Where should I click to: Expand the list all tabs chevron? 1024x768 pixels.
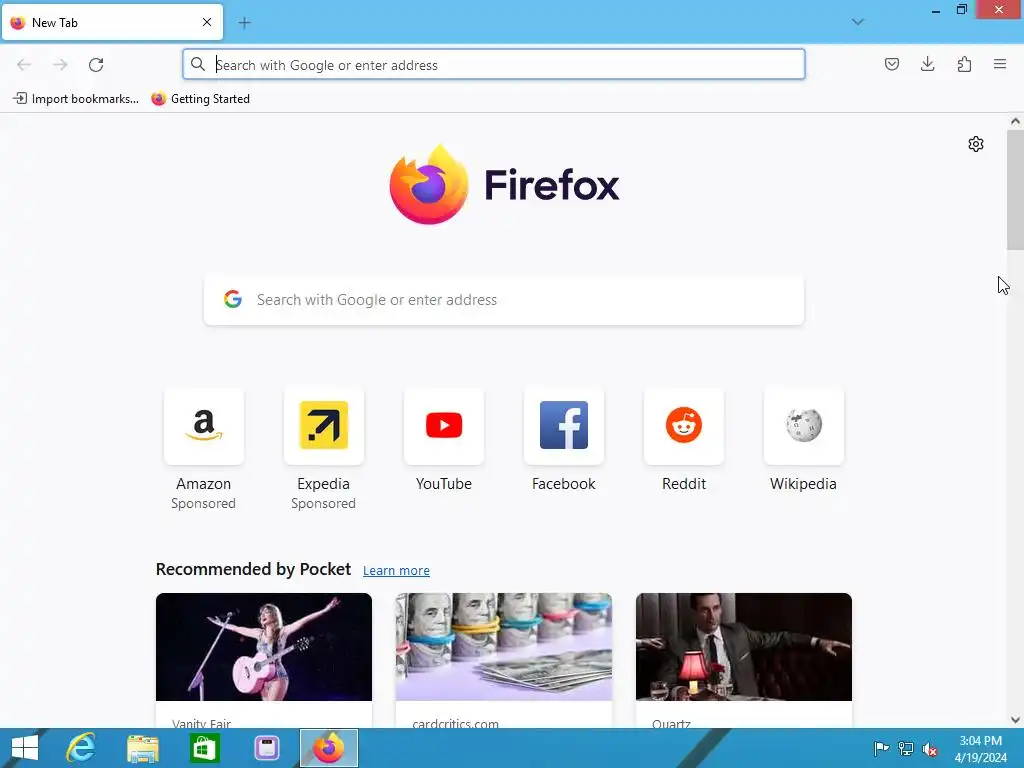(857, 22)
